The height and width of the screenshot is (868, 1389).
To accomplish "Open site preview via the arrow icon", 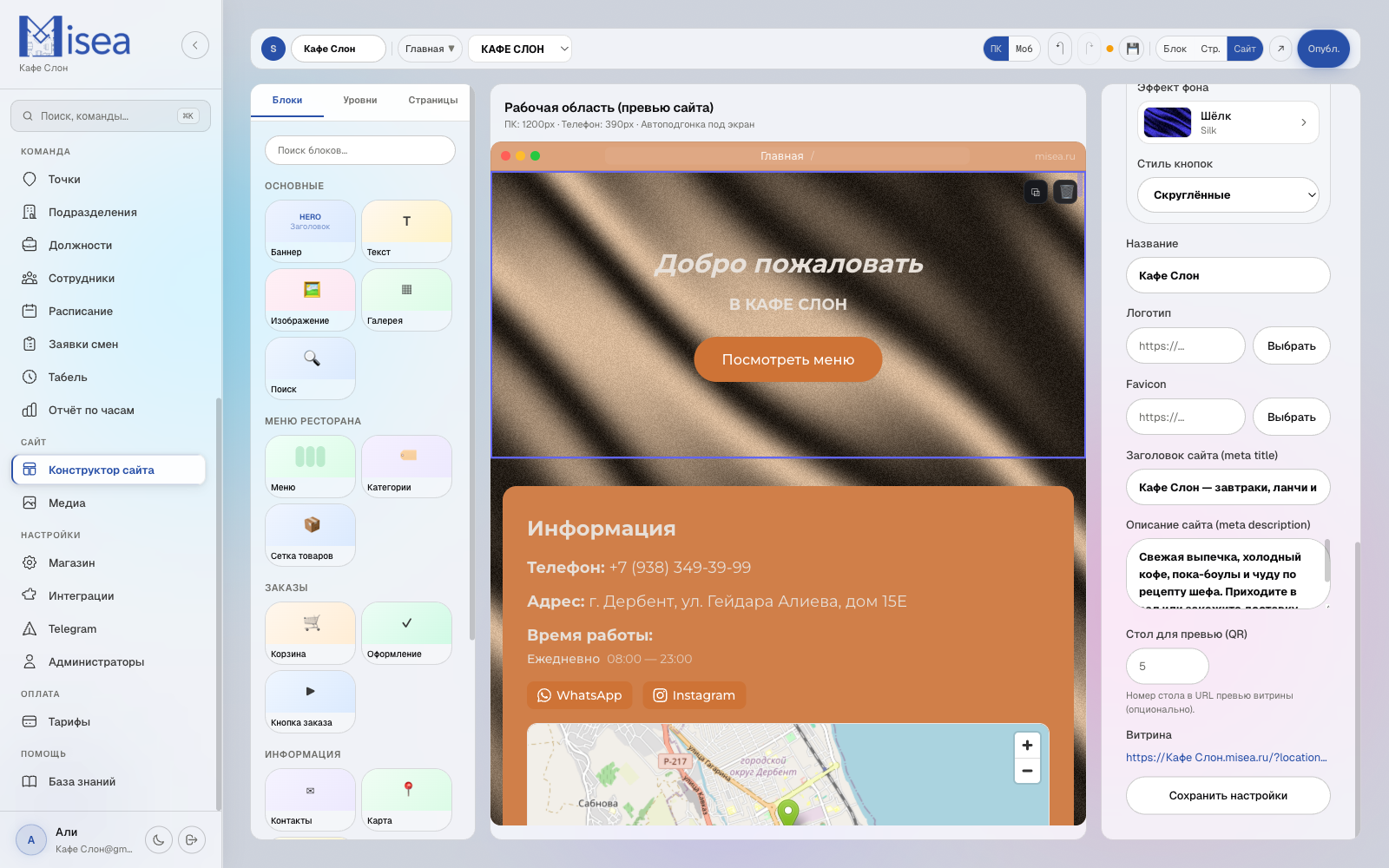I will (x=1280, y=49).
